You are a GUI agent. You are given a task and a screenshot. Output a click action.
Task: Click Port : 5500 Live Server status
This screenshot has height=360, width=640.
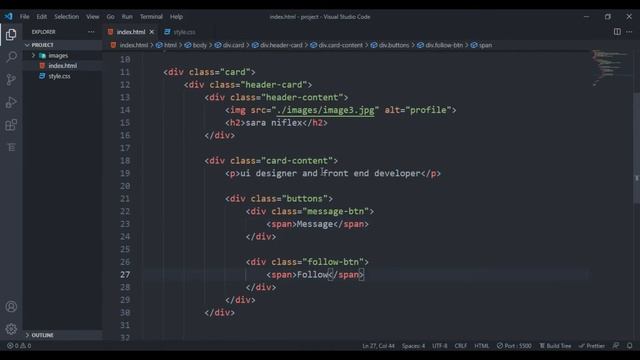tap(514, 346)
